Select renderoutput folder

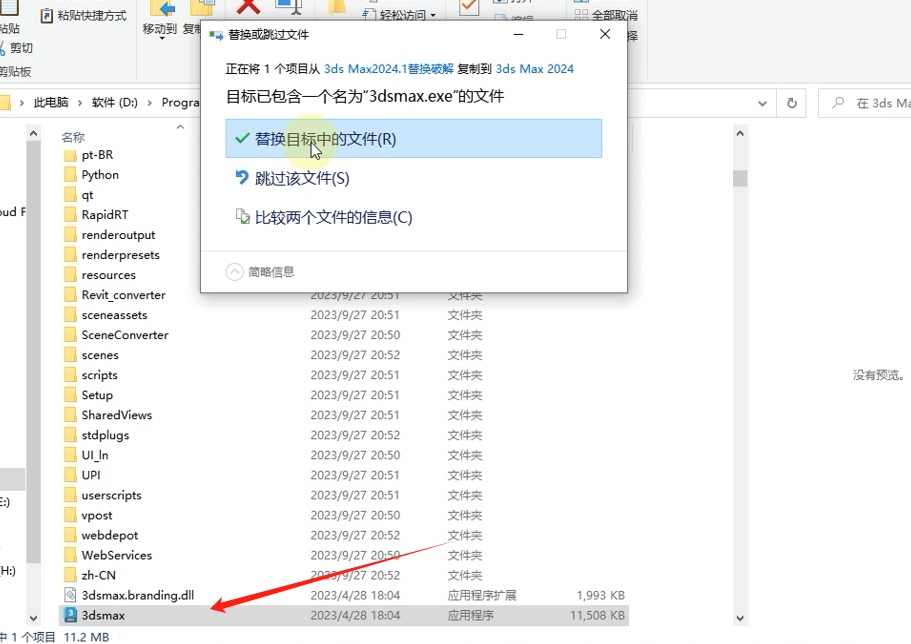point(118,235)
